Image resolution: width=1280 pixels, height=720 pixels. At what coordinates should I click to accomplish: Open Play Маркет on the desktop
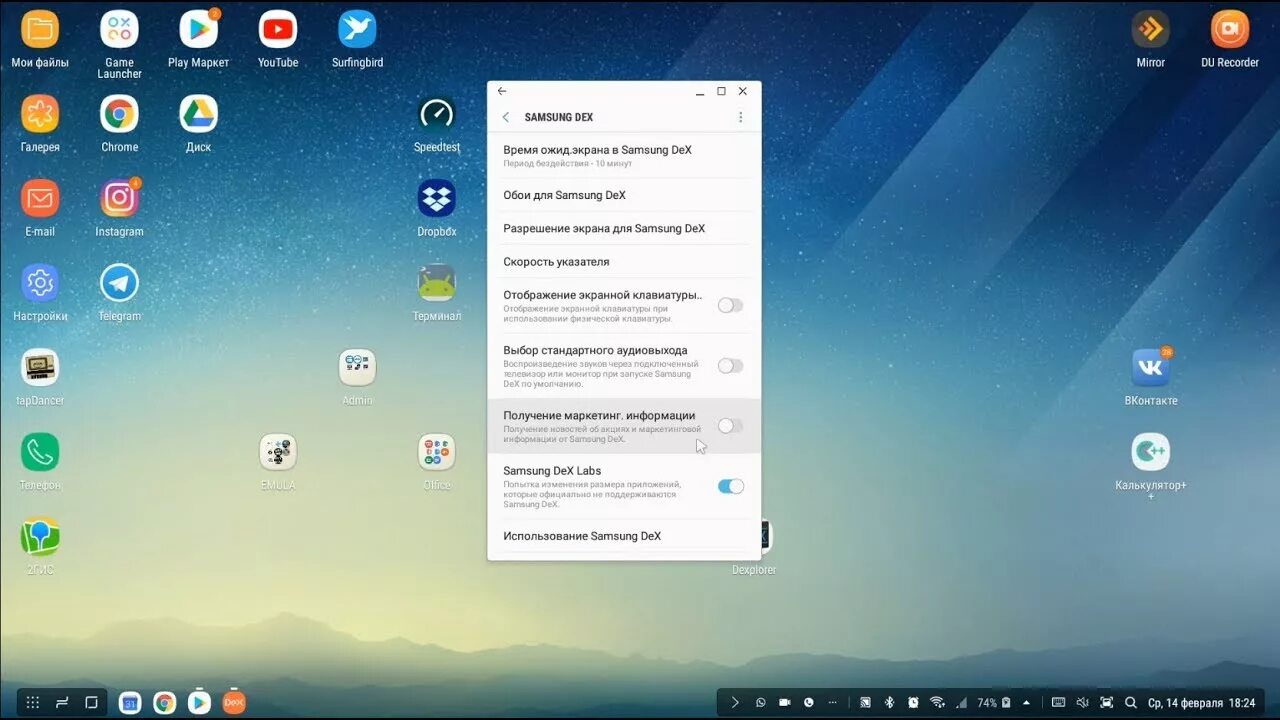click(x=198, y=30)
